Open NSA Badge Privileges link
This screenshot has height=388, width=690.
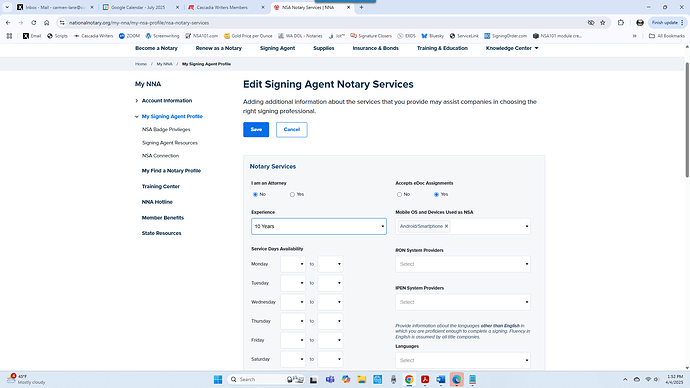(166, 130)
